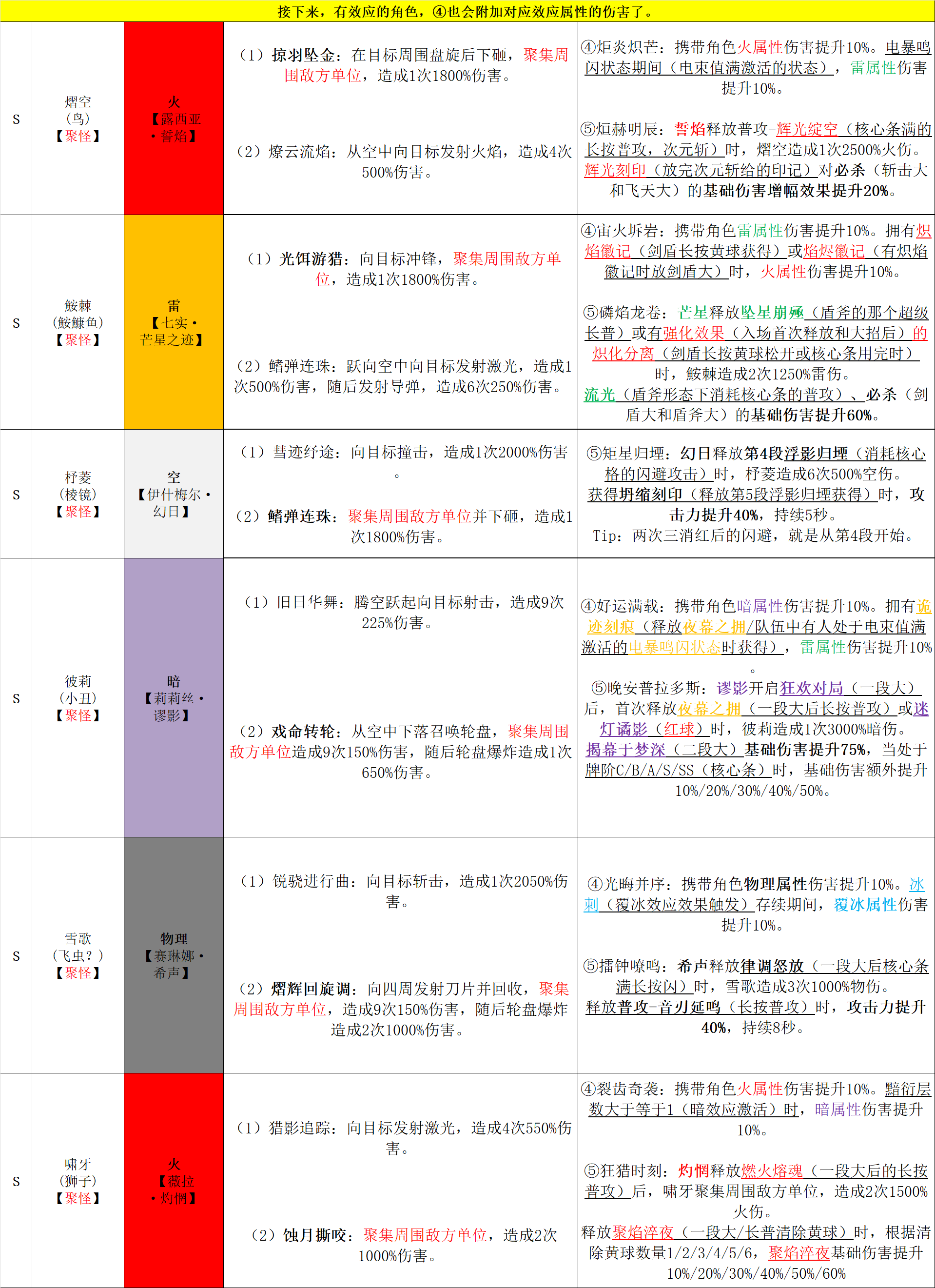Click the 熠空（鸟）name cell
Screen dimensions: 935x1288
click(78, 119)
